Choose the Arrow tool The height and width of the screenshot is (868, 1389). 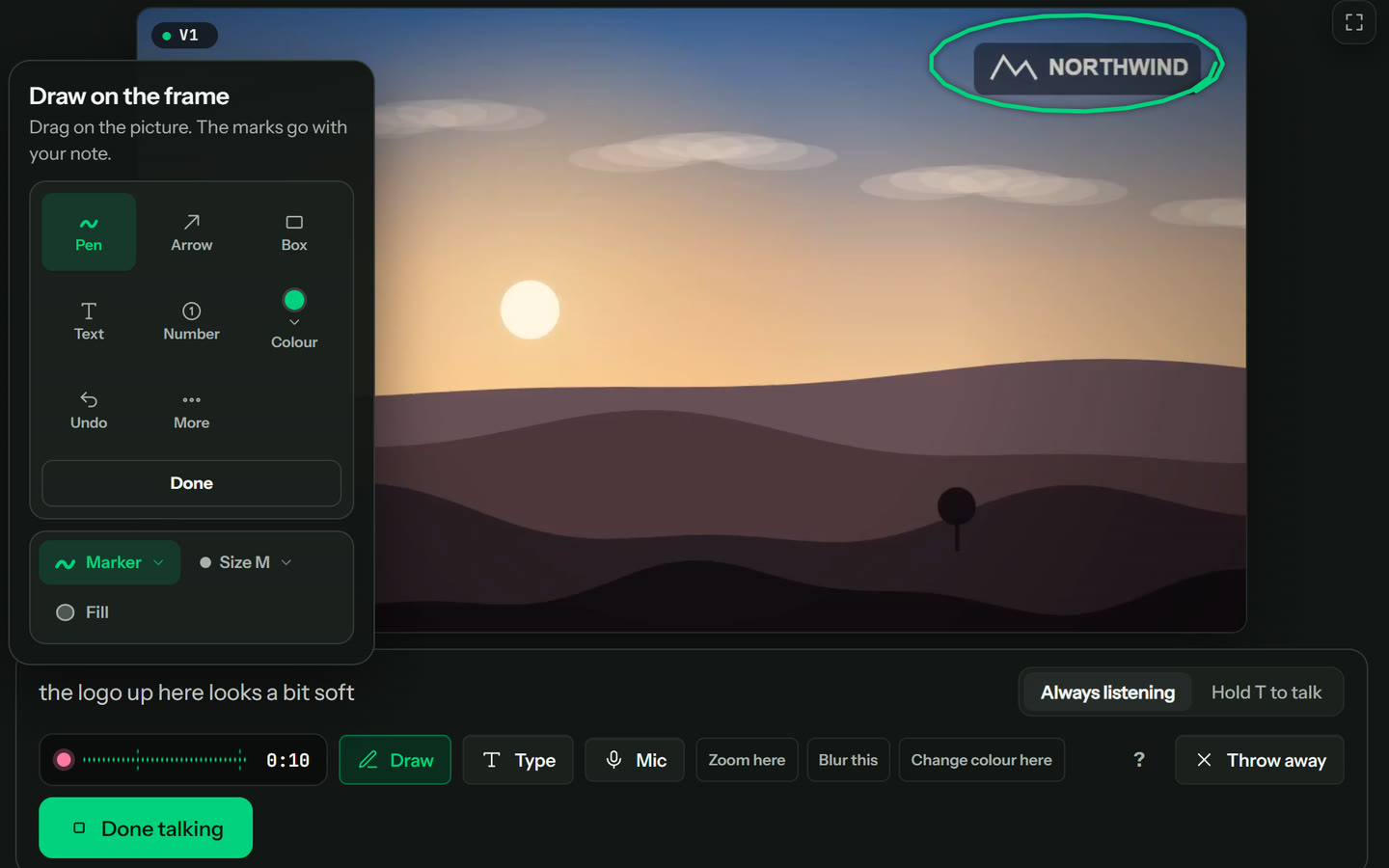tap(192, 232)
